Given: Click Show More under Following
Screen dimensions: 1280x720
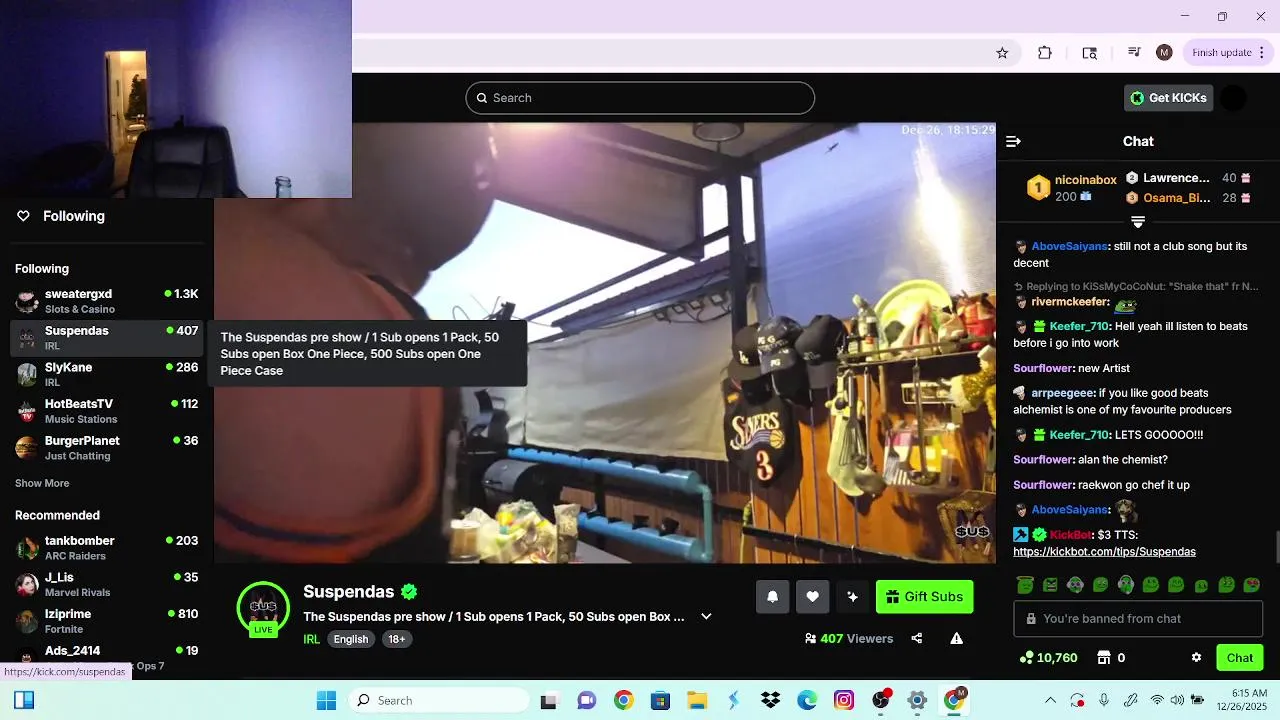Looking at the screenshot, I should (x=42, y=483).
